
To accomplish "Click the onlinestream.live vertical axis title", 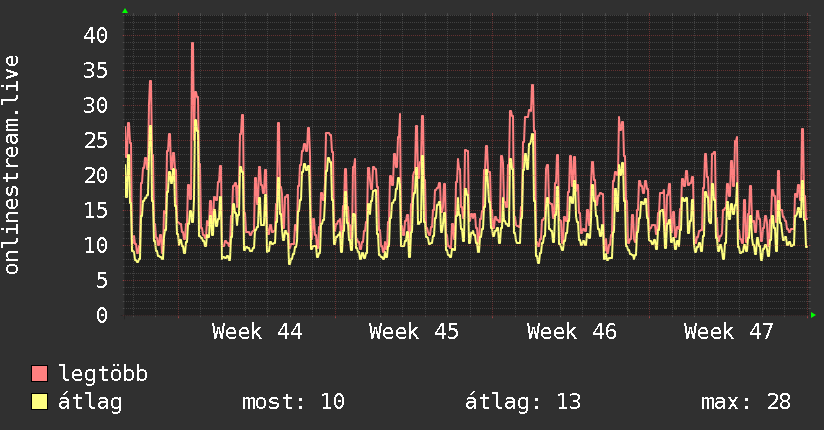I will 11,165.
